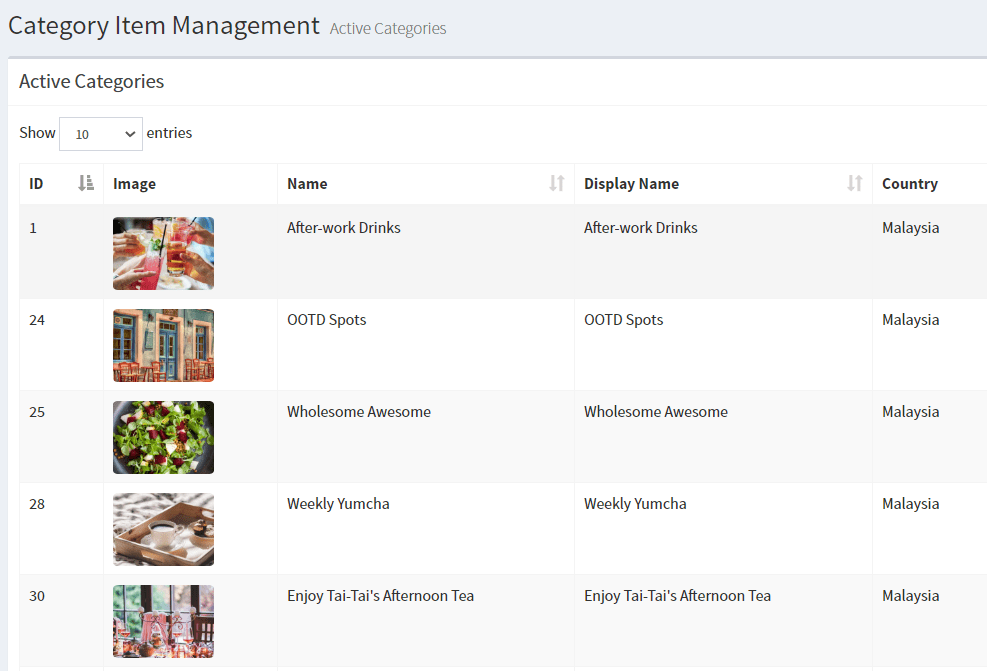The image size is (987, 671).
Task: Click the ID column sort icon
Action: click(x=86, y=183)
